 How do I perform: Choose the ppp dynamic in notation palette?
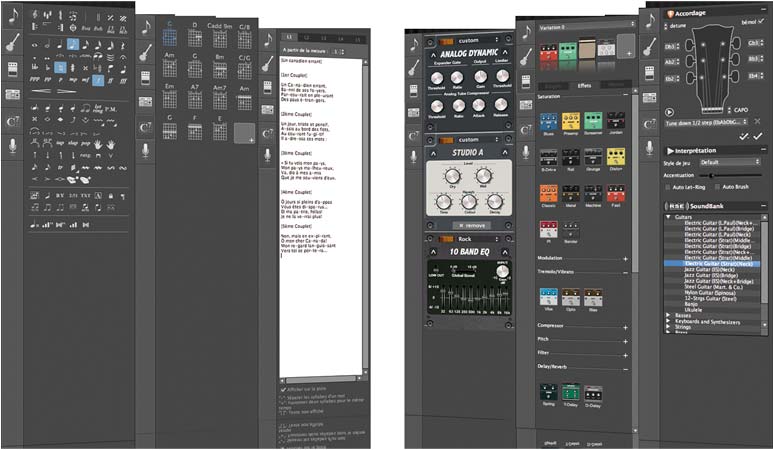point(35,79)
